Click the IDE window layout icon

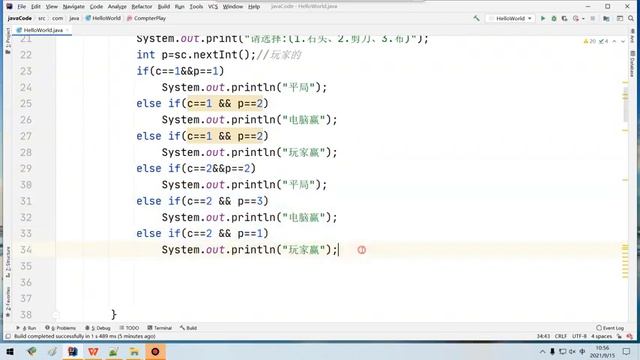tap(620, 18)
